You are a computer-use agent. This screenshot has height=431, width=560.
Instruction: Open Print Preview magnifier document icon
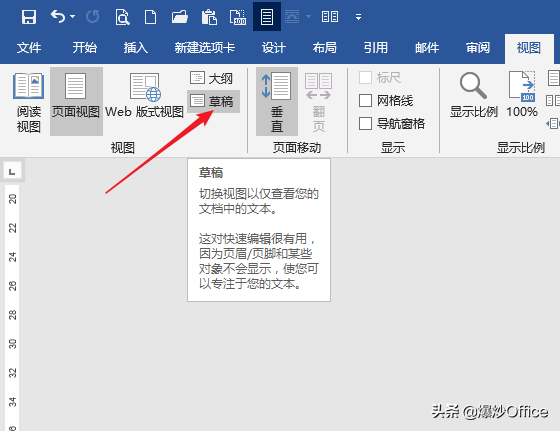122,17
